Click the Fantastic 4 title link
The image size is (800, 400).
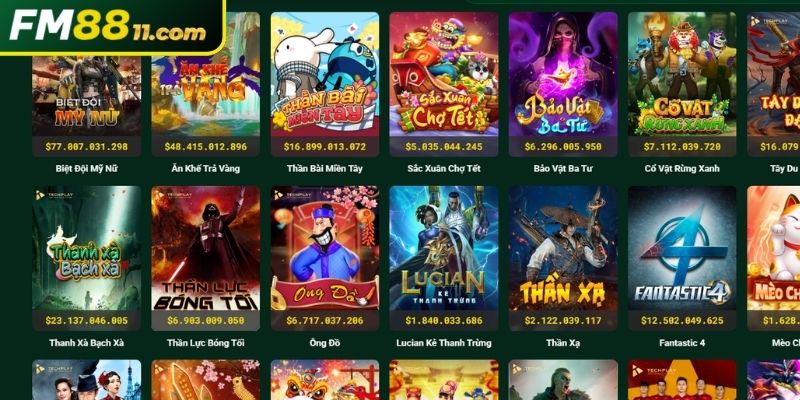(x=682, y=343)
